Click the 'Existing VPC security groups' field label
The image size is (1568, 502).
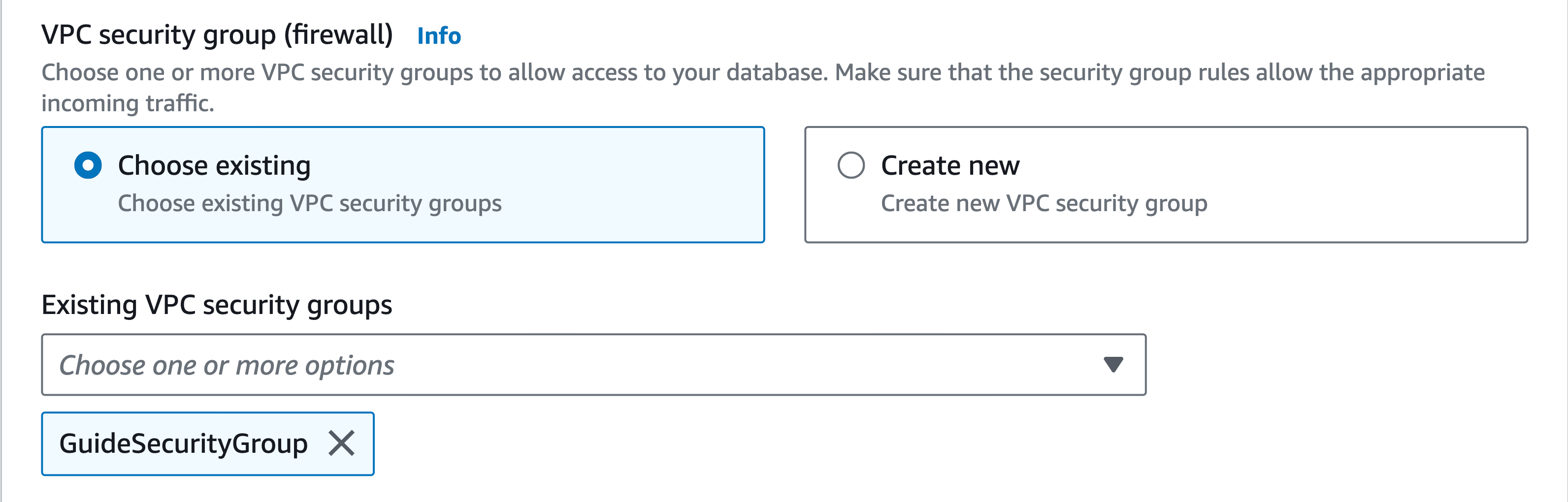click(x=217, y=305)
